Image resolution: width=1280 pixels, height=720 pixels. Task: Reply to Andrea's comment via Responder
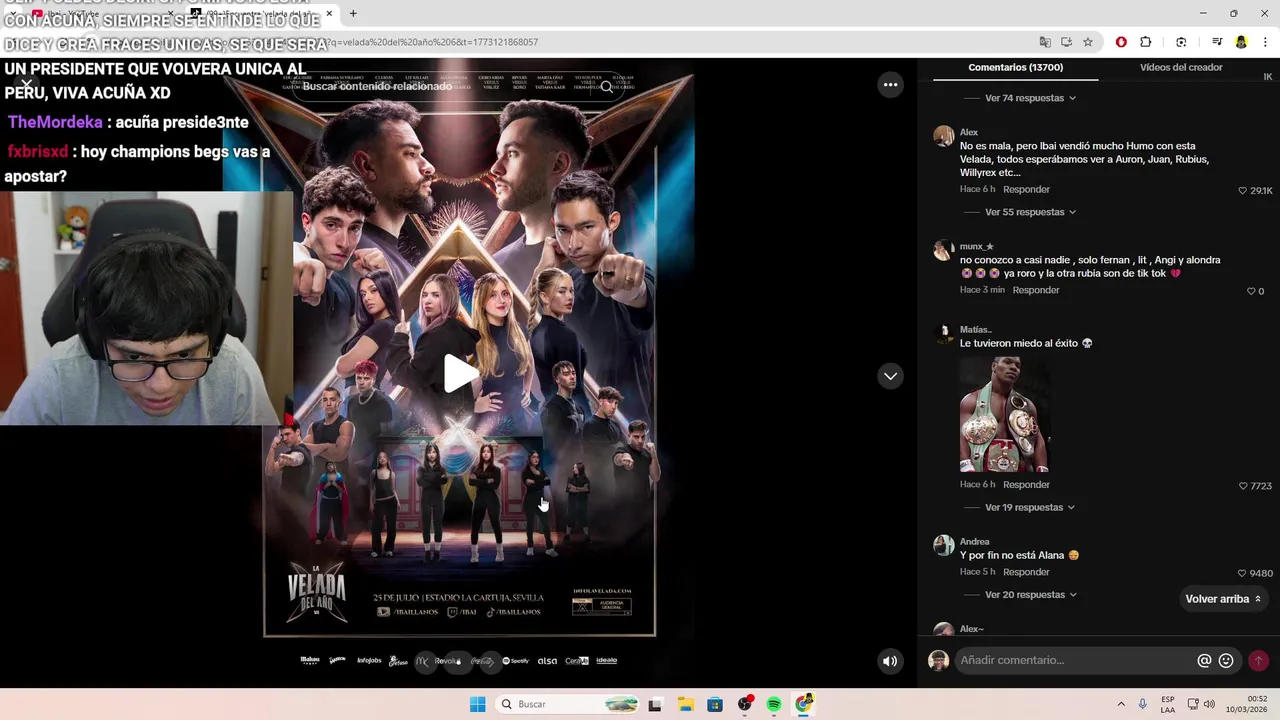[1026, 572]
